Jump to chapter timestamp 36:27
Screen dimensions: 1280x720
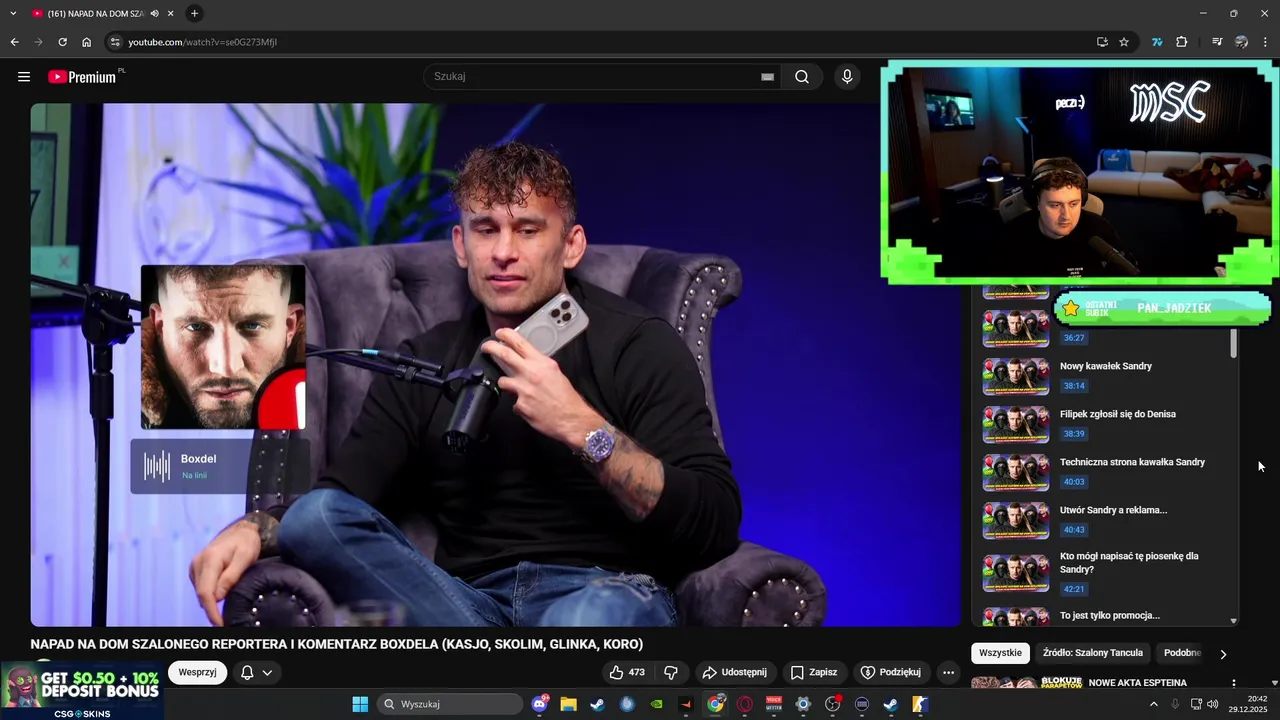[x=1074, y=338]
